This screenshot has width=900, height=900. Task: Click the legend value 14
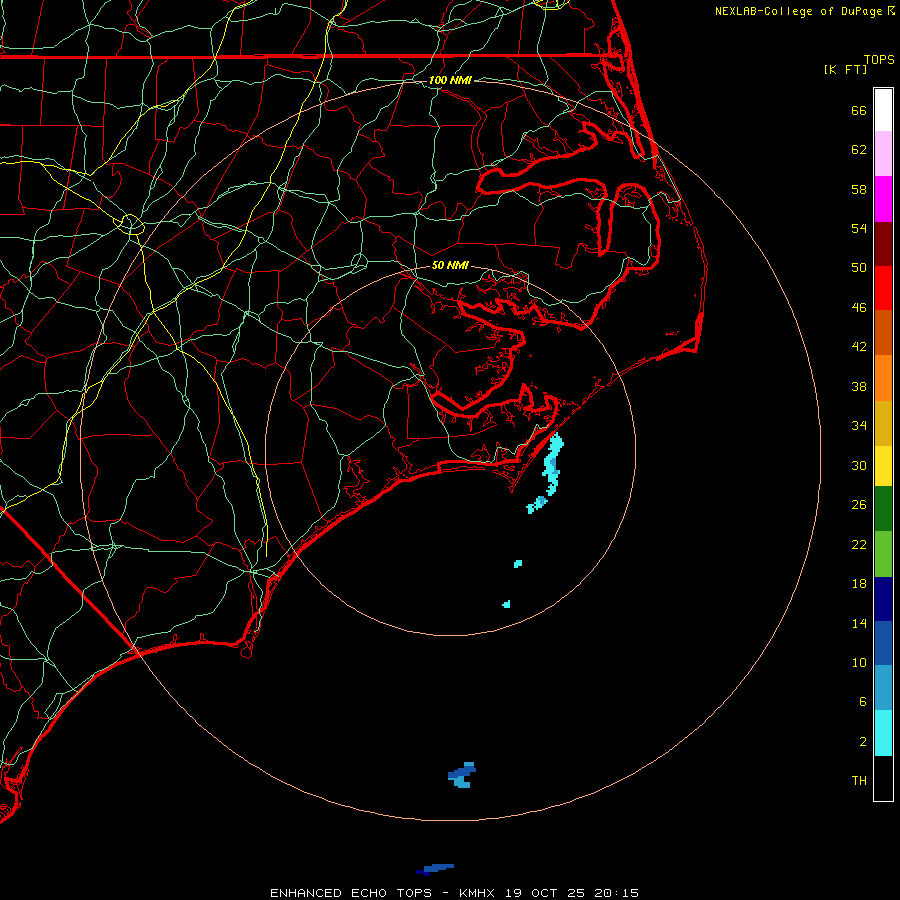859,623
